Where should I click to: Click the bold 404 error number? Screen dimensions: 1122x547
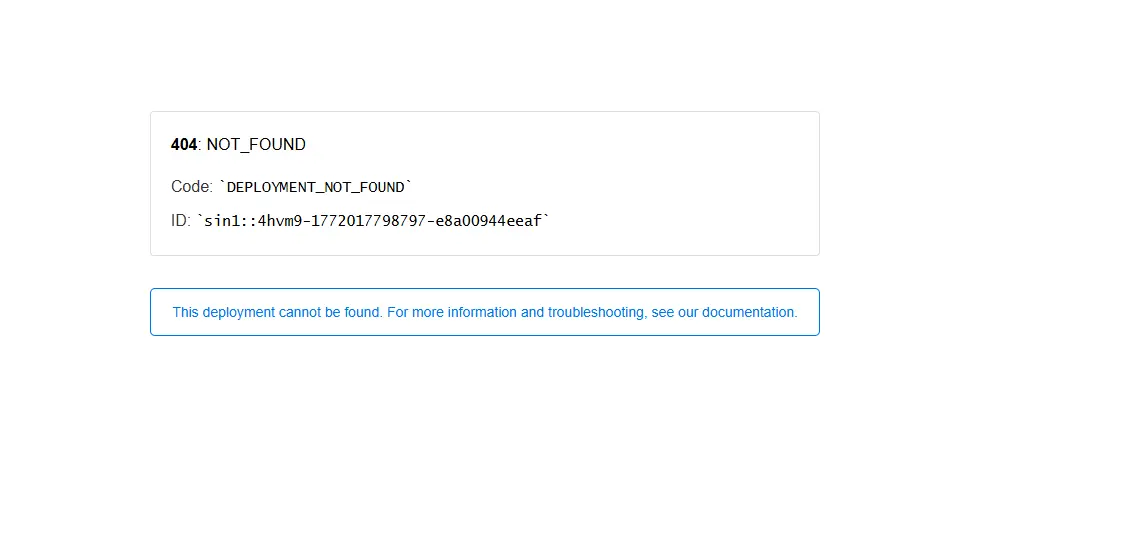pos(183,145)
